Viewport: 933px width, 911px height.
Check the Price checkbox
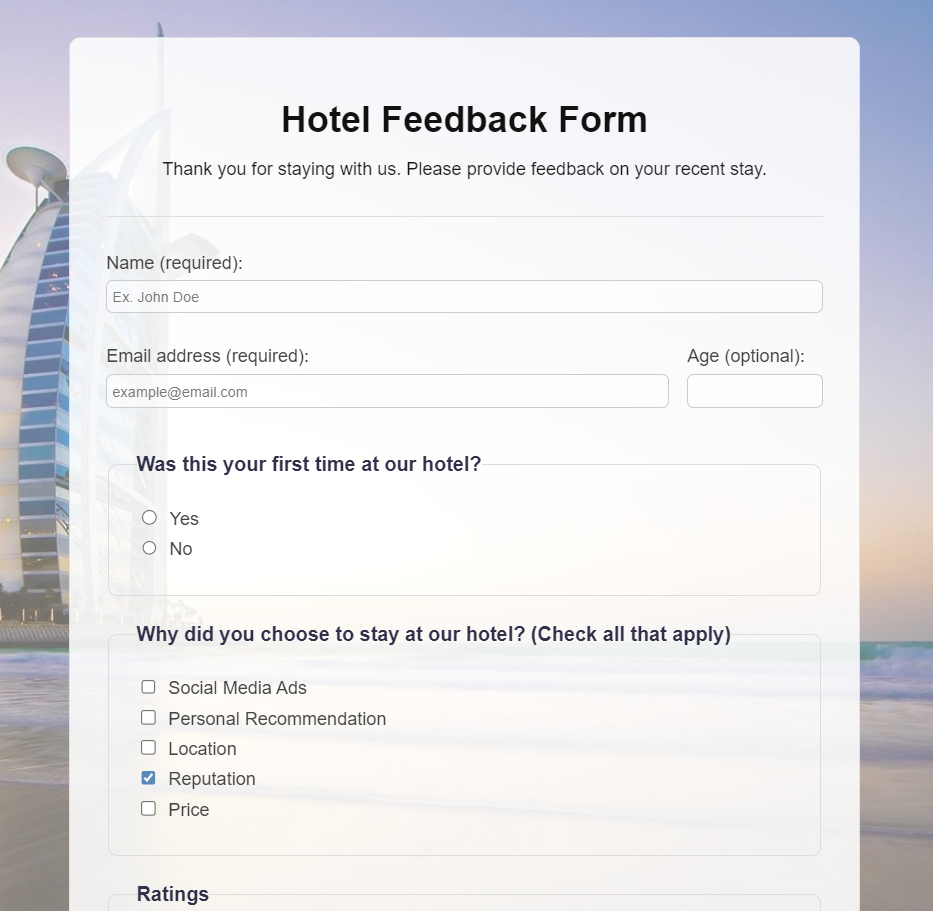pos(148,809)
